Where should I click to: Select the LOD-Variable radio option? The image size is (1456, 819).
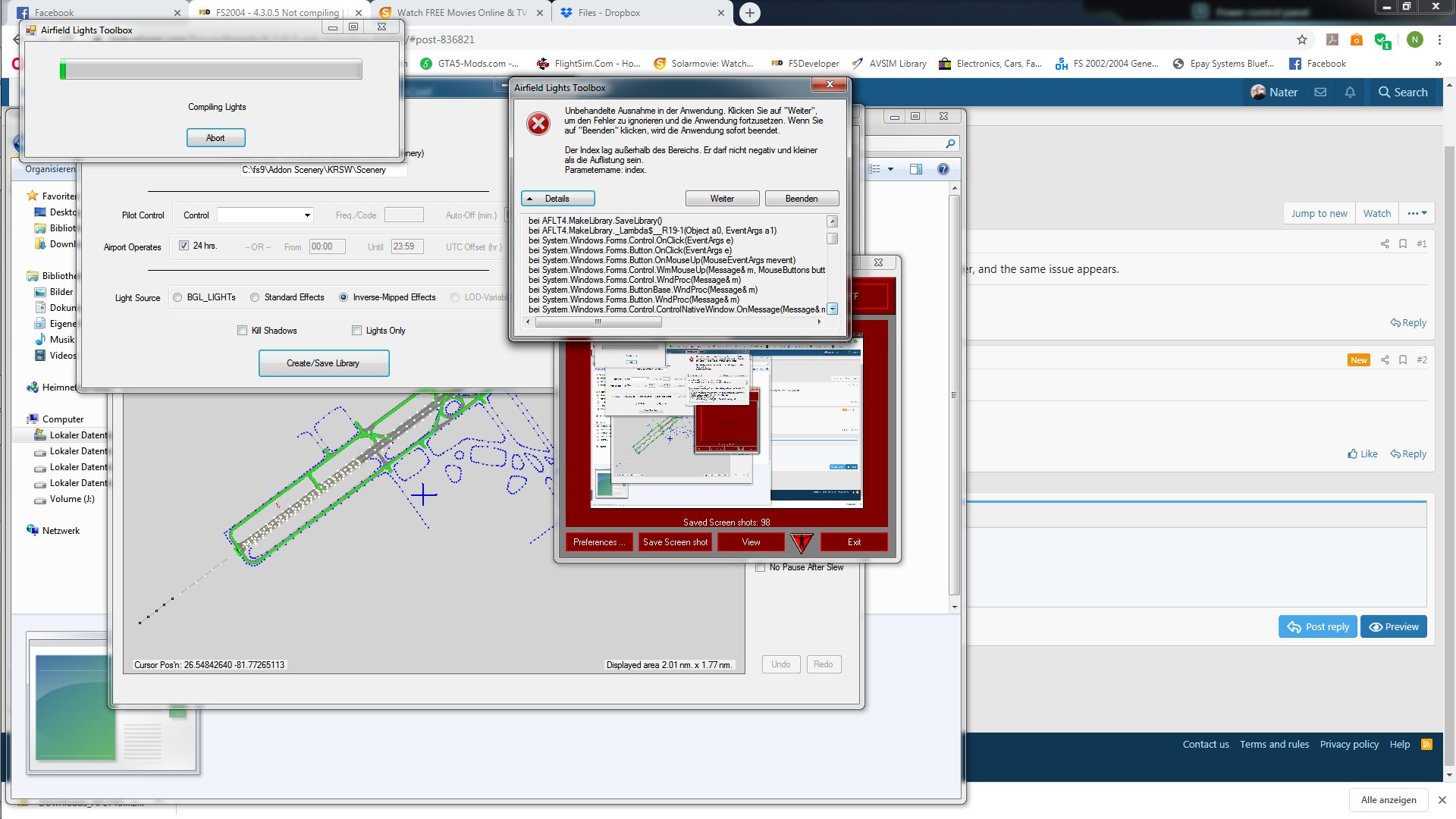click(455, 297)
